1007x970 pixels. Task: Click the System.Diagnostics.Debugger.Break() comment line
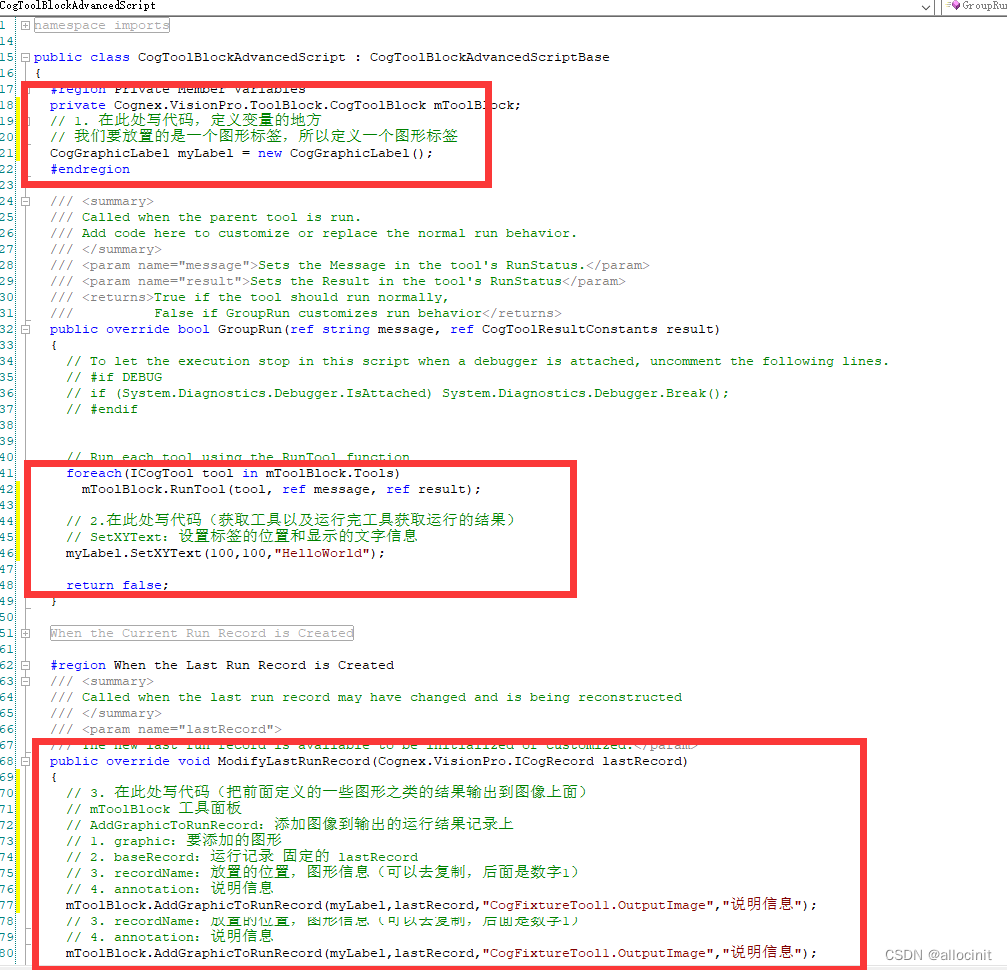tap(398, 393)
